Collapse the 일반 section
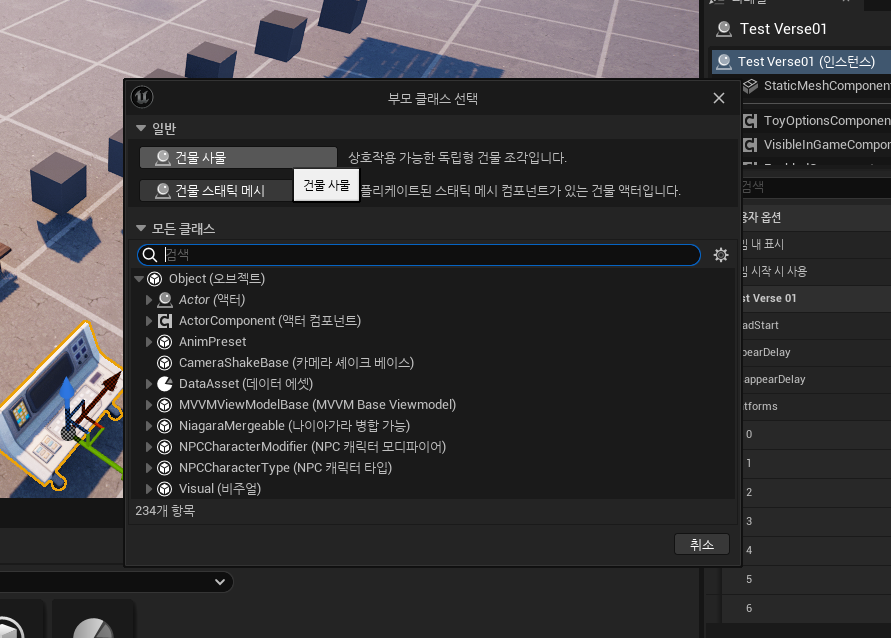 point(141,129)
